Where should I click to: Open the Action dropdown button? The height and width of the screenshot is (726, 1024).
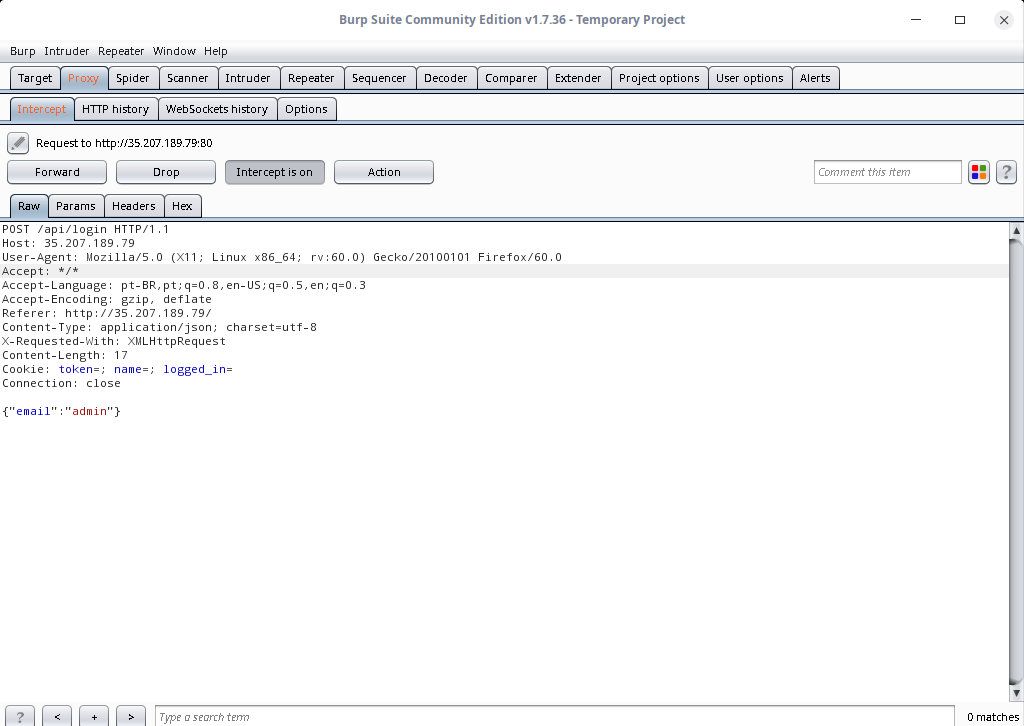384,172
